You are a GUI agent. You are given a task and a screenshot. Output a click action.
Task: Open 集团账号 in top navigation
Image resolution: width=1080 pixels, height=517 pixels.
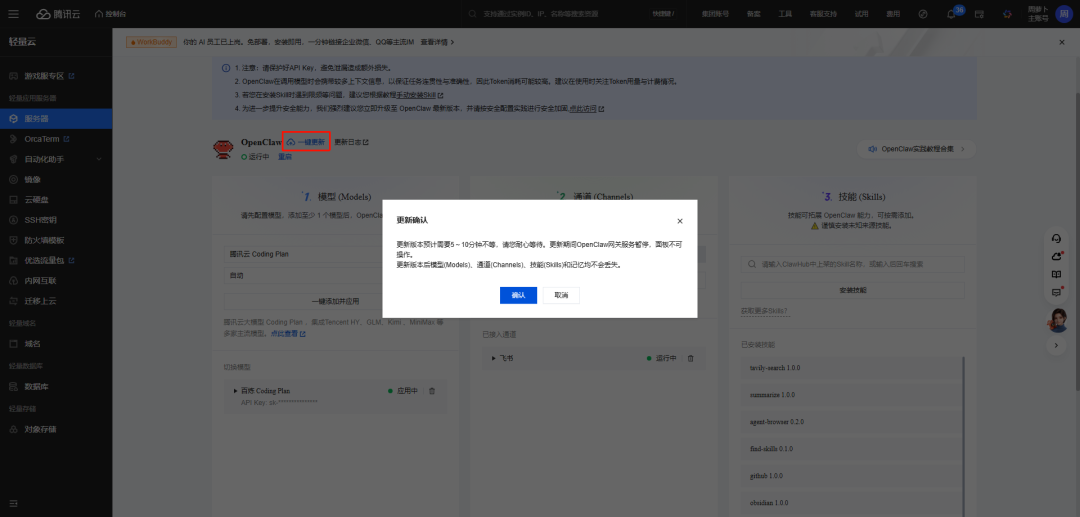tap(715, 14)
